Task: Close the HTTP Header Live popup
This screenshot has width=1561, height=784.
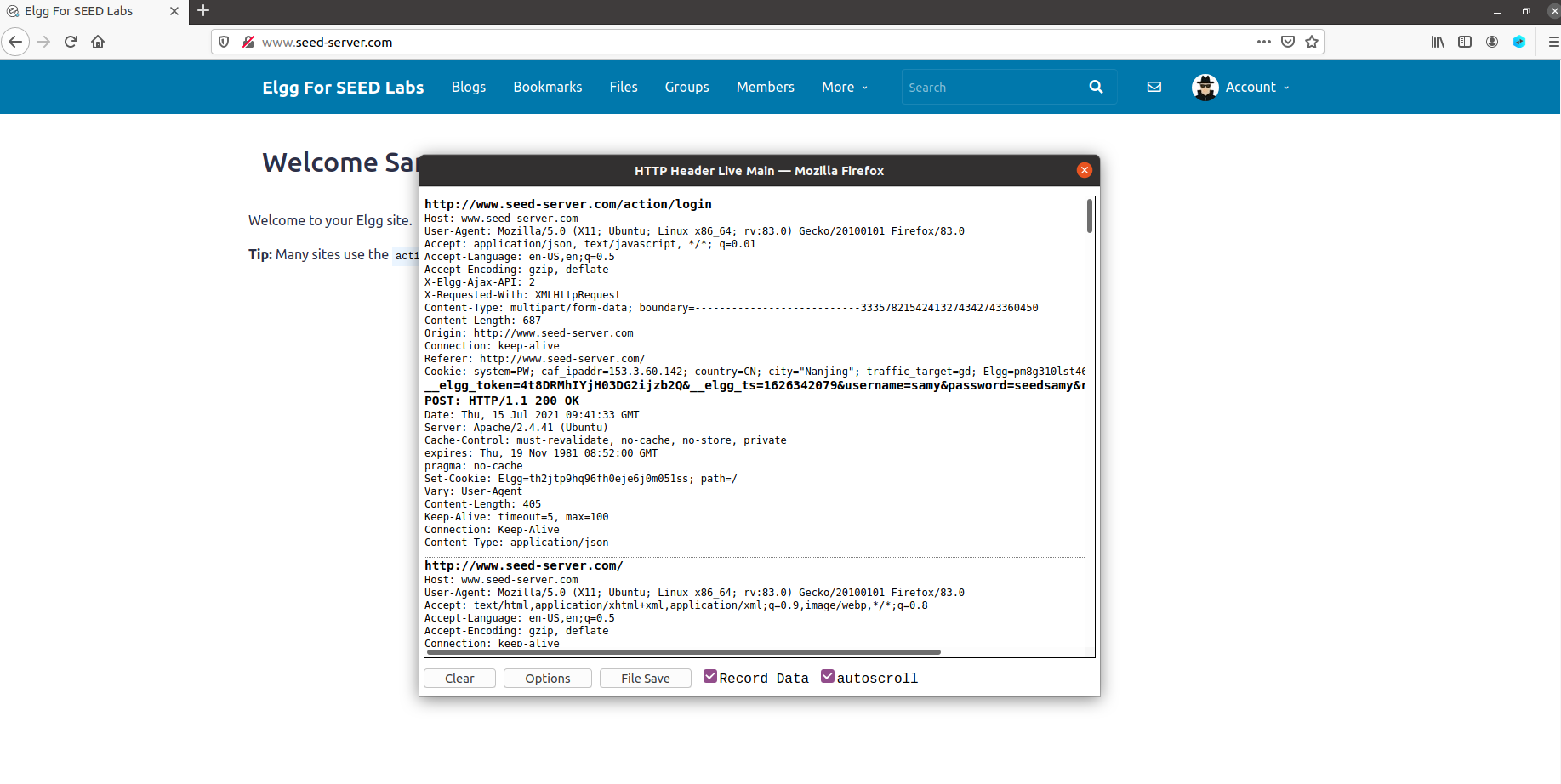Action: (1084, 170)
